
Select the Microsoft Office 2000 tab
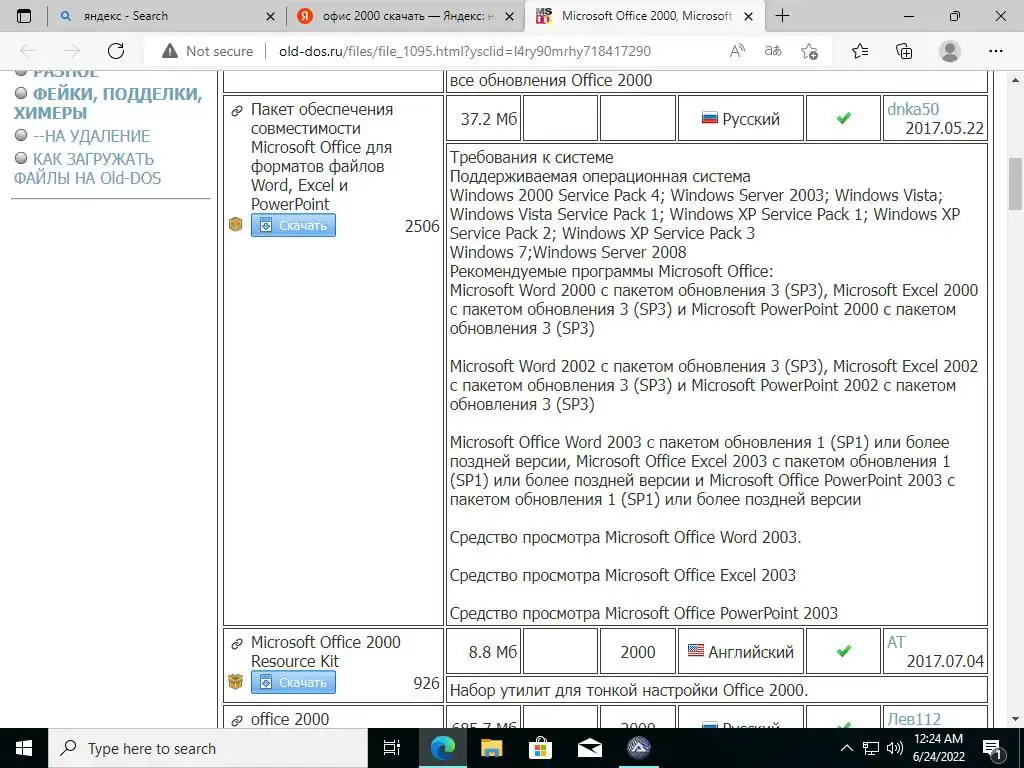click(643, 16)
